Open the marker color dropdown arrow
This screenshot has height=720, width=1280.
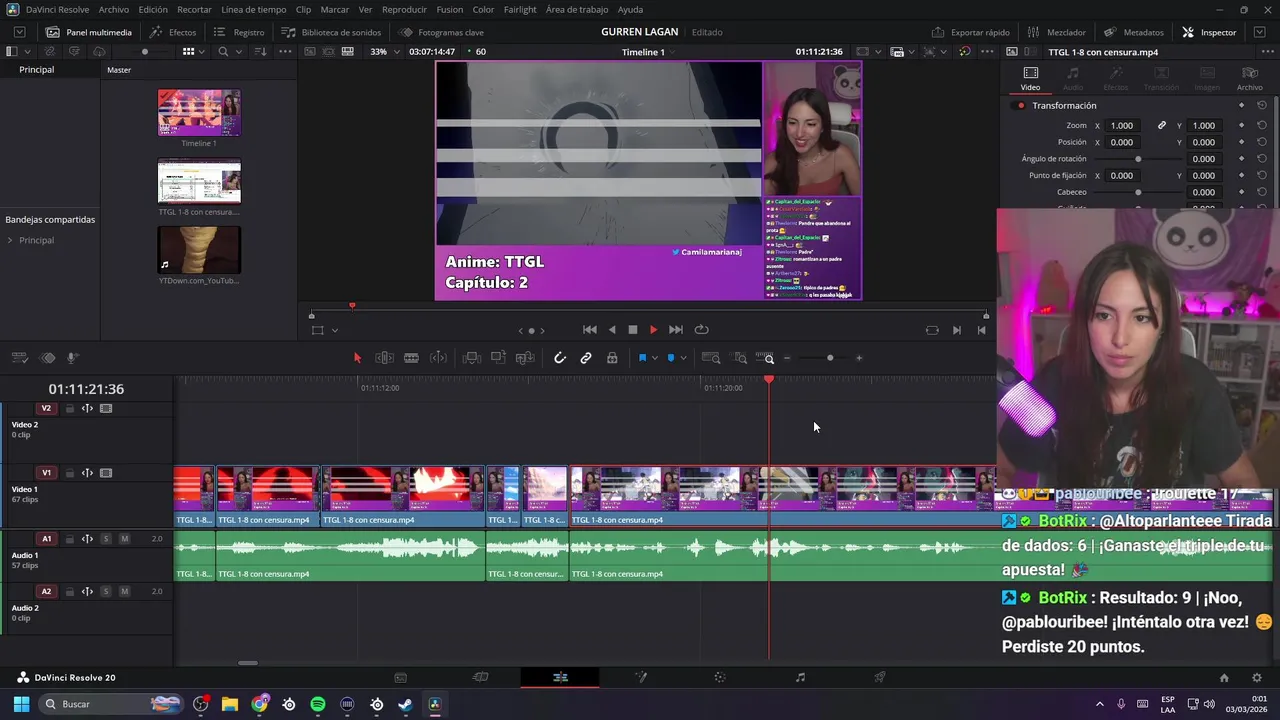coord(683,358)
